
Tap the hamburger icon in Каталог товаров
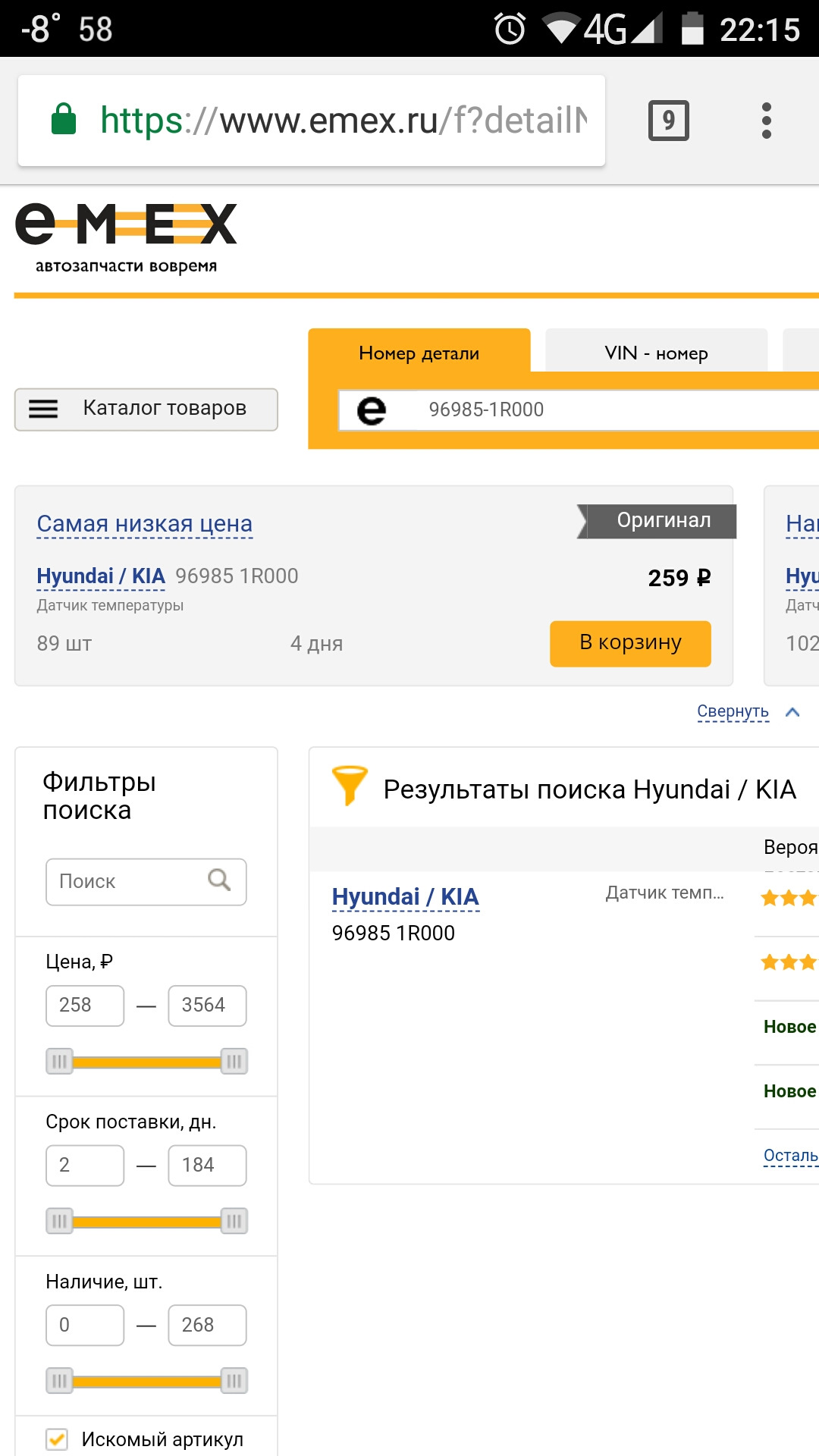tap(43, 409)
